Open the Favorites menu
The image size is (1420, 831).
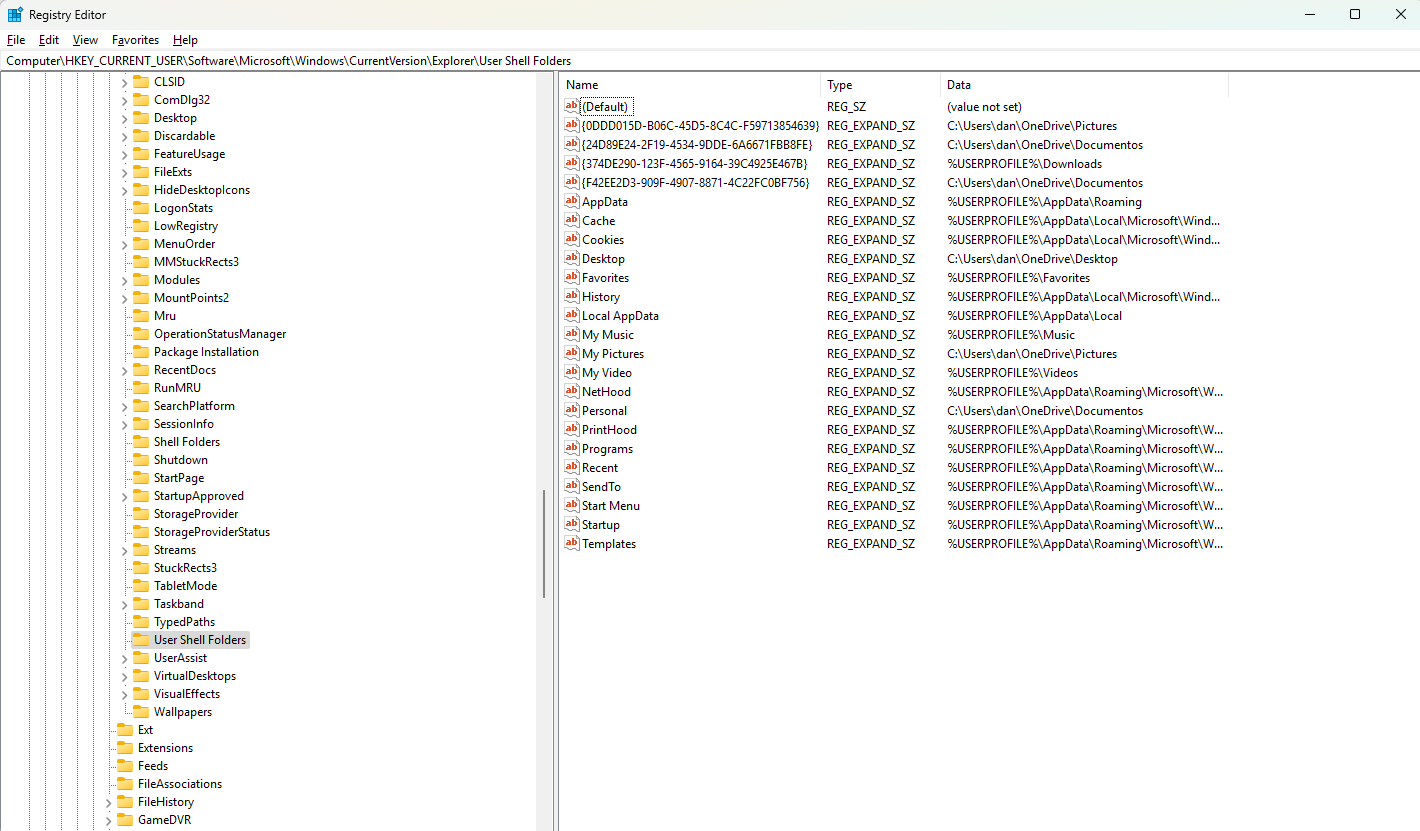(135, 40)
